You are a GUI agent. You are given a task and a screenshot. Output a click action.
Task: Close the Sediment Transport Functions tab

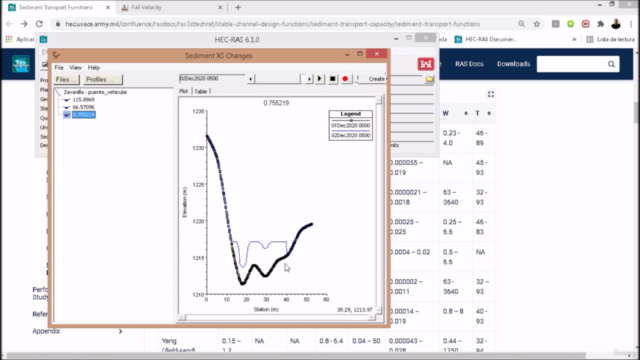tap(108, 7)
